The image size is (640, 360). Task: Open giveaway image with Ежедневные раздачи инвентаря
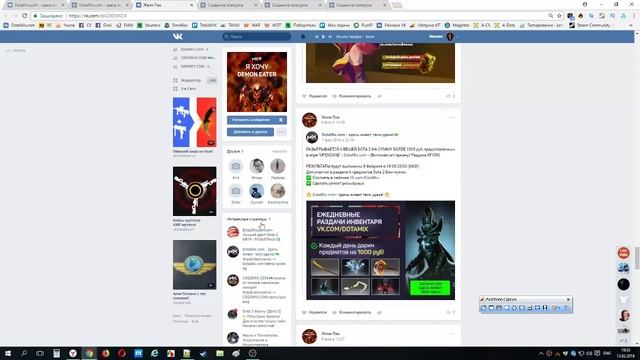point(380,250)
